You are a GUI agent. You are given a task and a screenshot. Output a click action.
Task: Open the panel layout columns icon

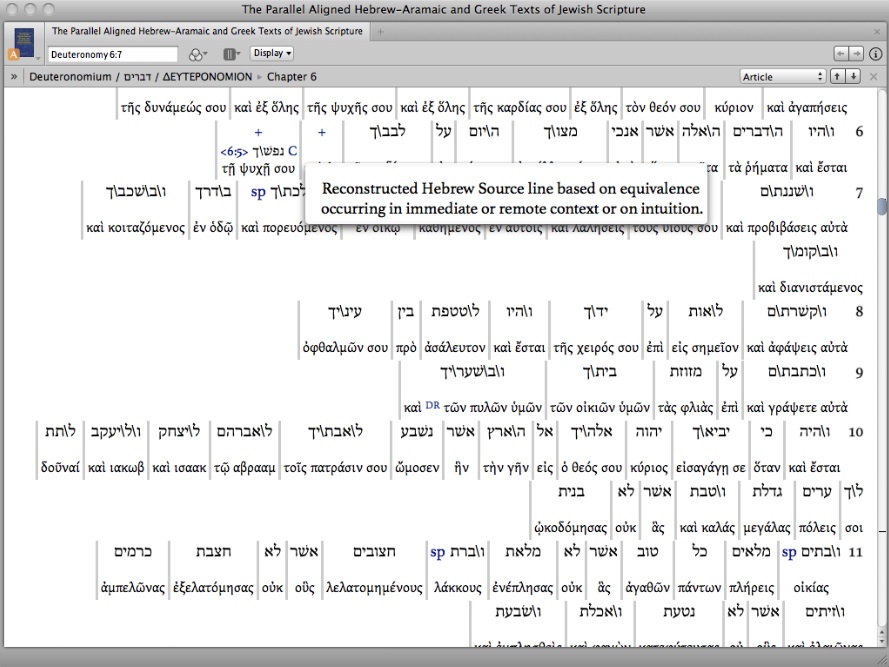coord(231,54)
